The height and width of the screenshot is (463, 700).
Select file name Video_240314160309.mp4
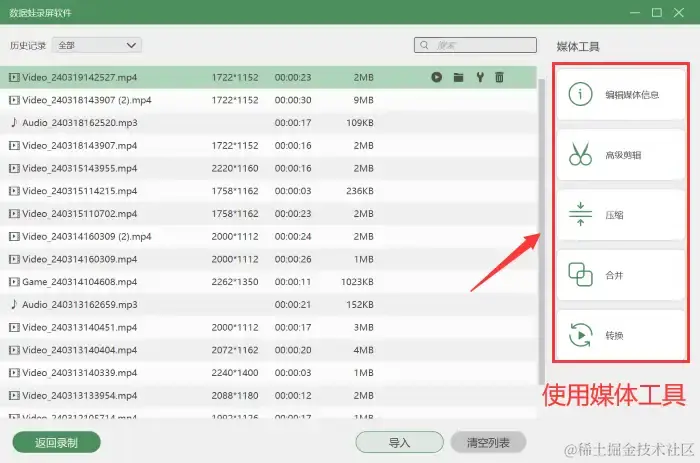click(x=79, y=259)
